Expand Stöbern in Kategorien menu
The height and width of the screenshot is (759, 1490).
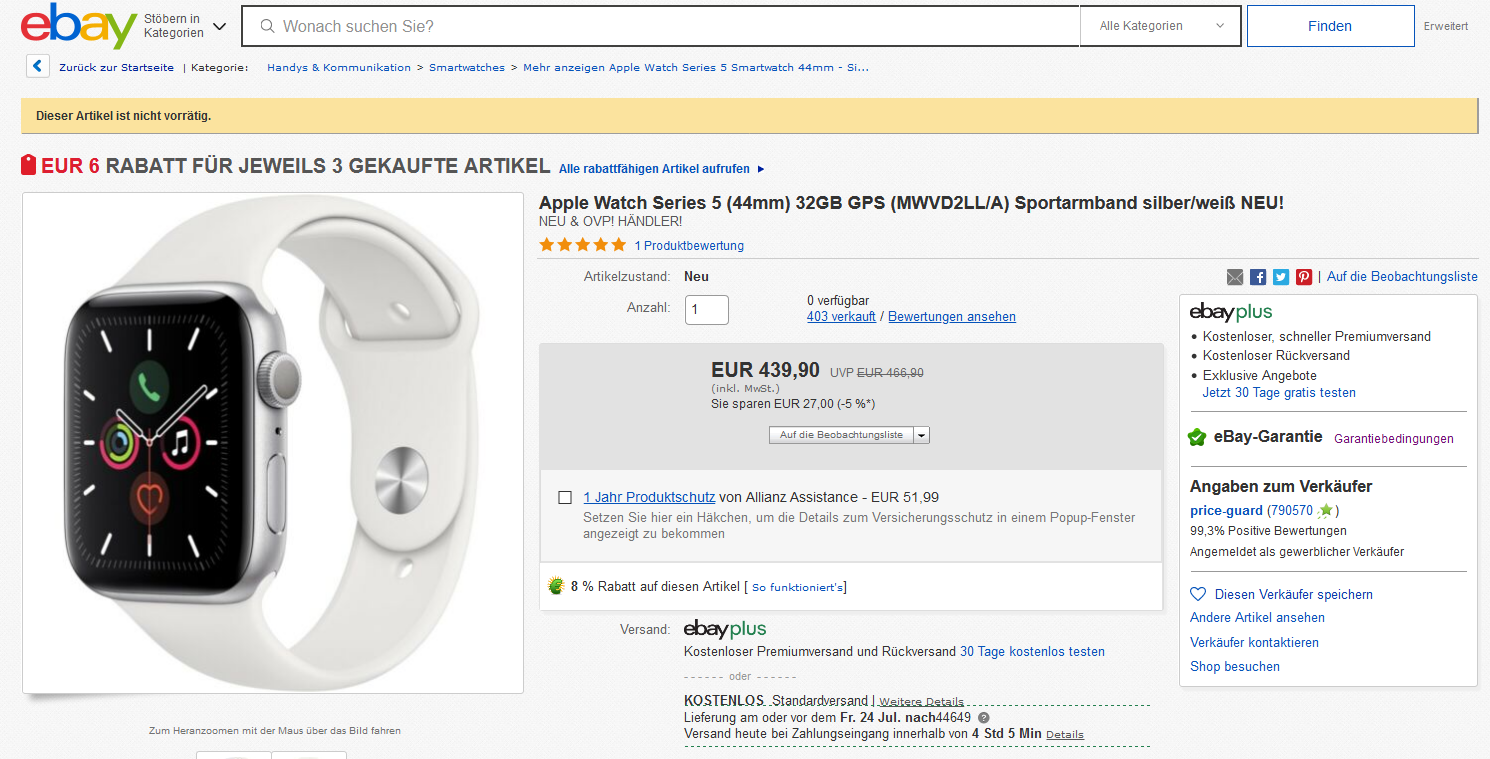pyautogui.click(x=185, y=26)
